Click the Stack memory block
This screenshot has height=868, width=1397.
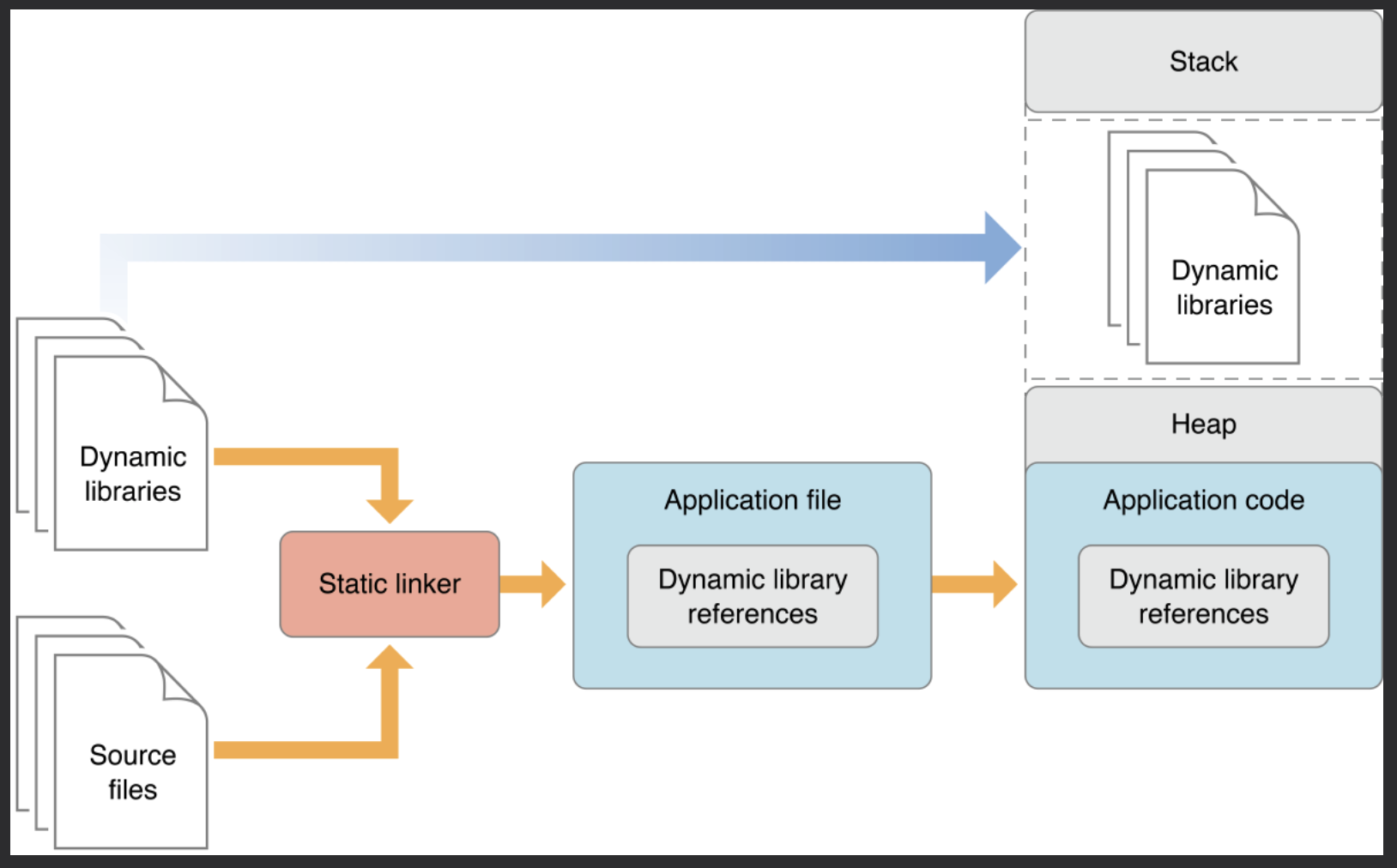click(x=1203, y=62)
